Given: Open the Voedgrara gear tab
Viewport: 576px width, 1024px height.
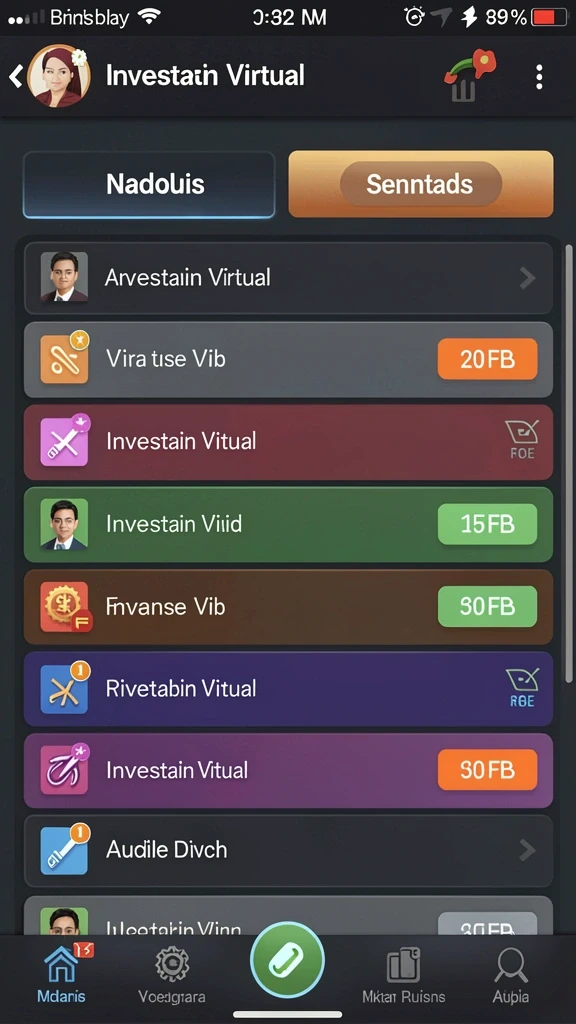Looking at the screenshot, I should pyautogui.click(x=172, y=973).
